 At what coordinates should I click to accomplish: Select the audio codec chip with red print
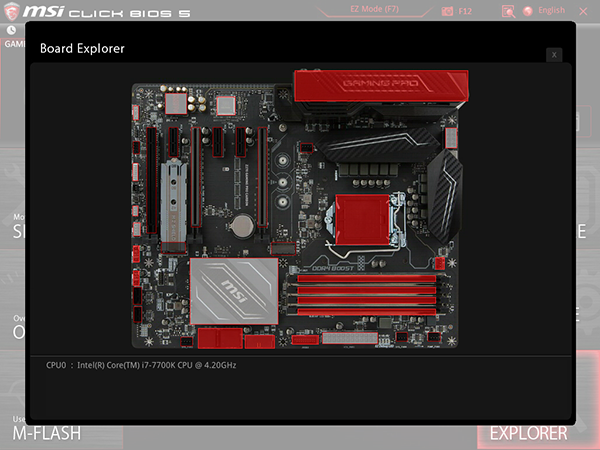click(x=176, y=104)
